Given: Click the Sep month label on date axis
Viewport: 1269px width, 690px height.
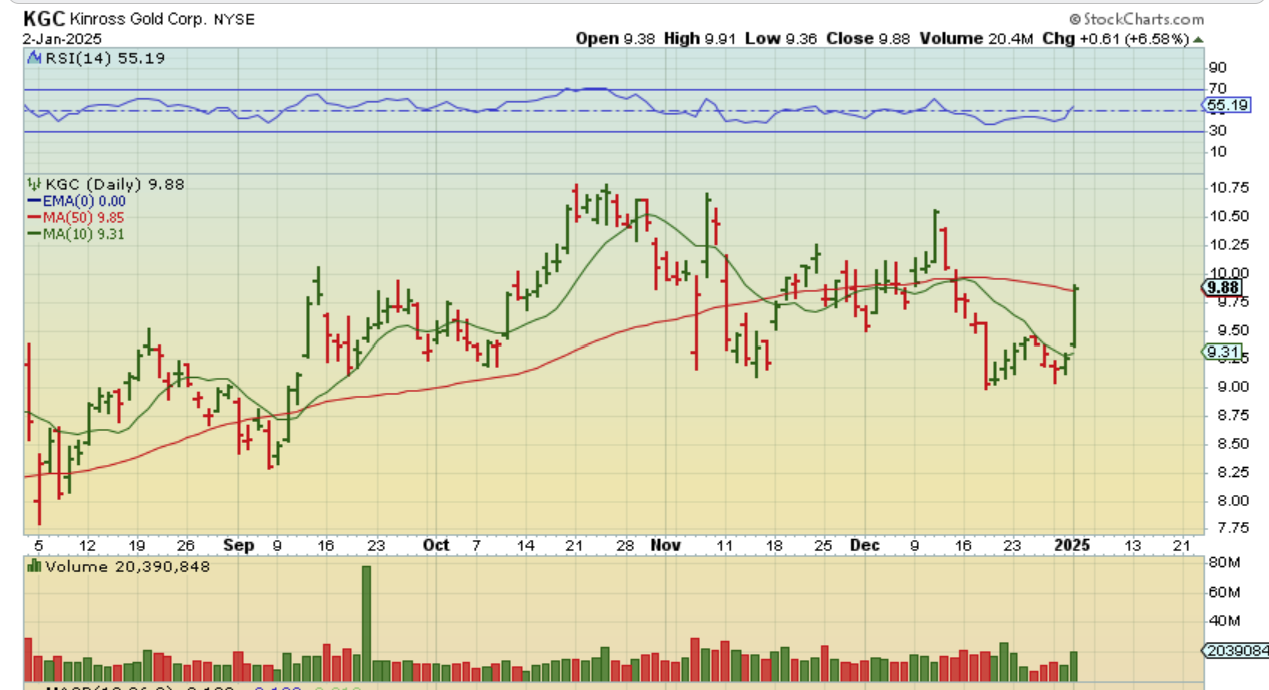Looking at the screenshot, I should coord(240,546).
